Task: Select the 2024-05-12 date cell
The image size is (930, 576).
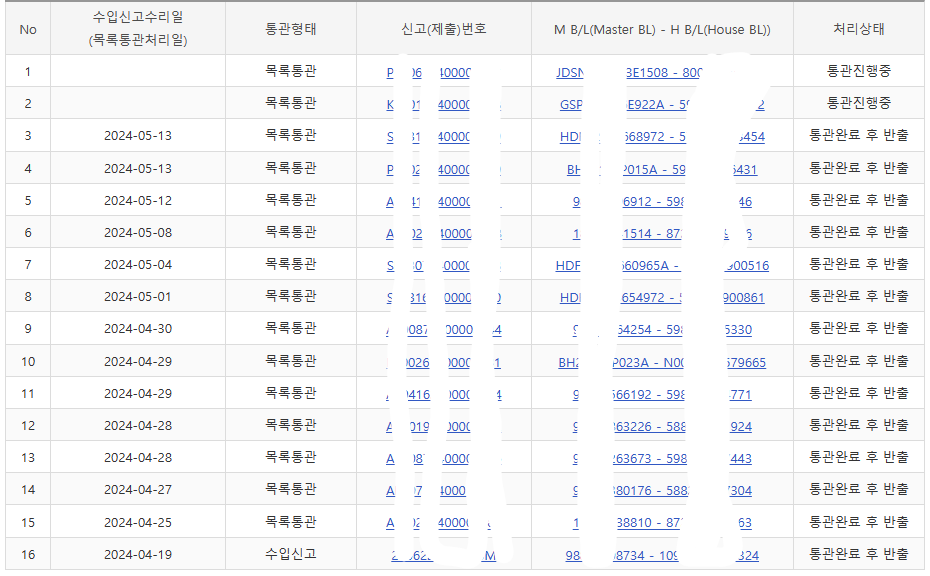Action: (x=137, y=200)
